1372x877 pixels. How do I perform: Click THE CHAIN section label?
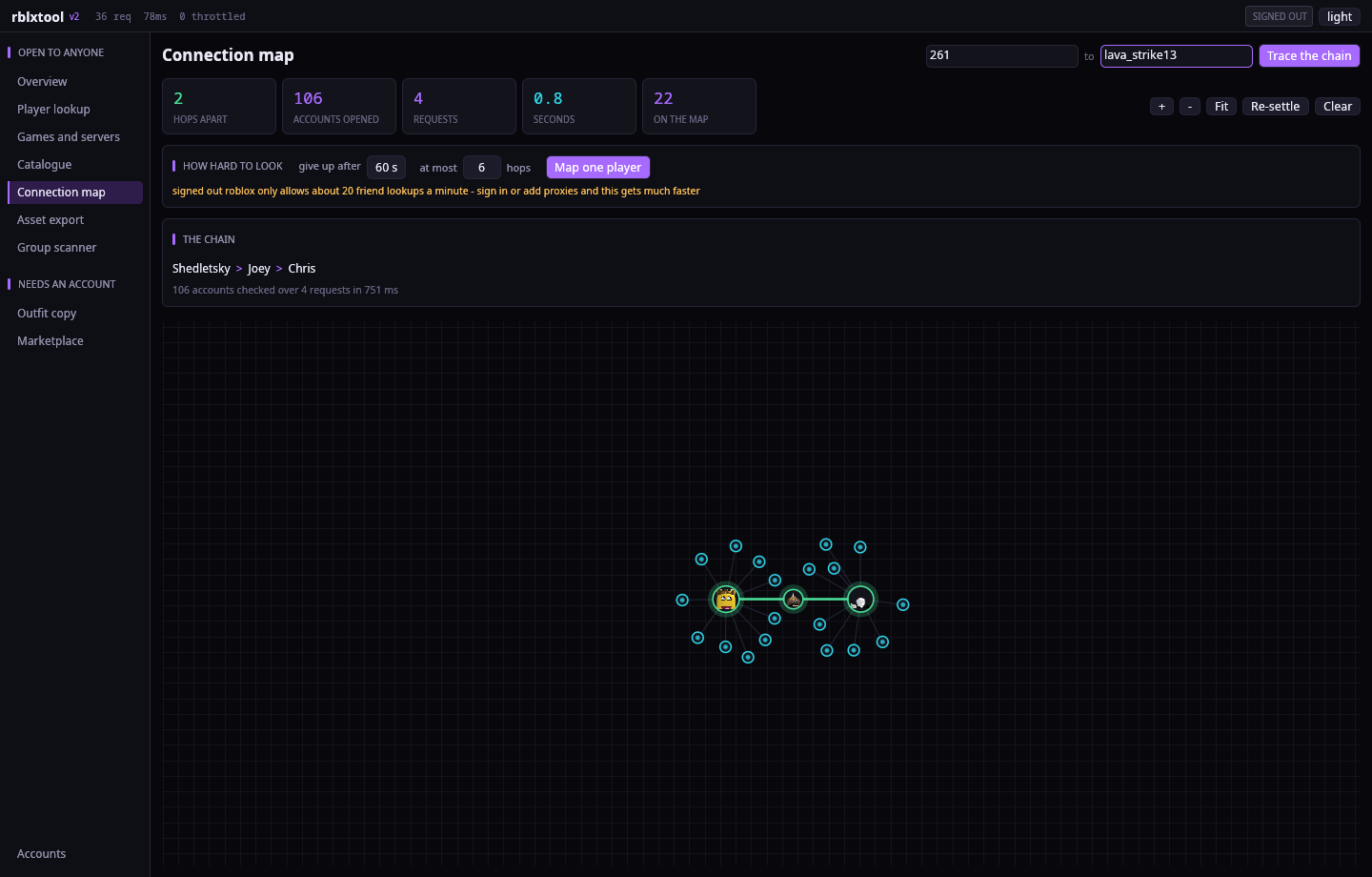[x=209, y=240]
